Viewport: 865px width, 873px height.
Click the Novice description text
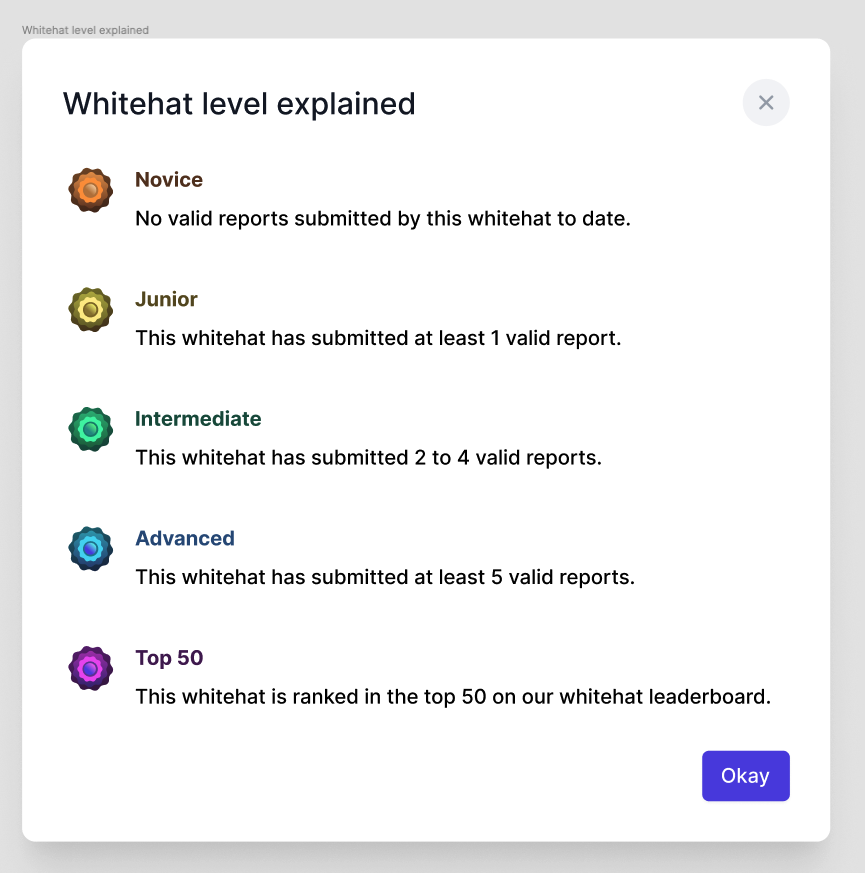[x=383, y=218]
